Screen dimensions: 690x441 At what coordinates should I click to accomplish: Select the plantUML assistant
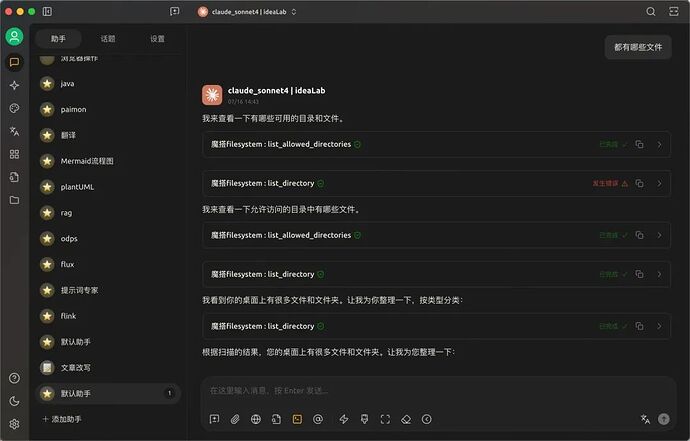[x=77, y=187]
